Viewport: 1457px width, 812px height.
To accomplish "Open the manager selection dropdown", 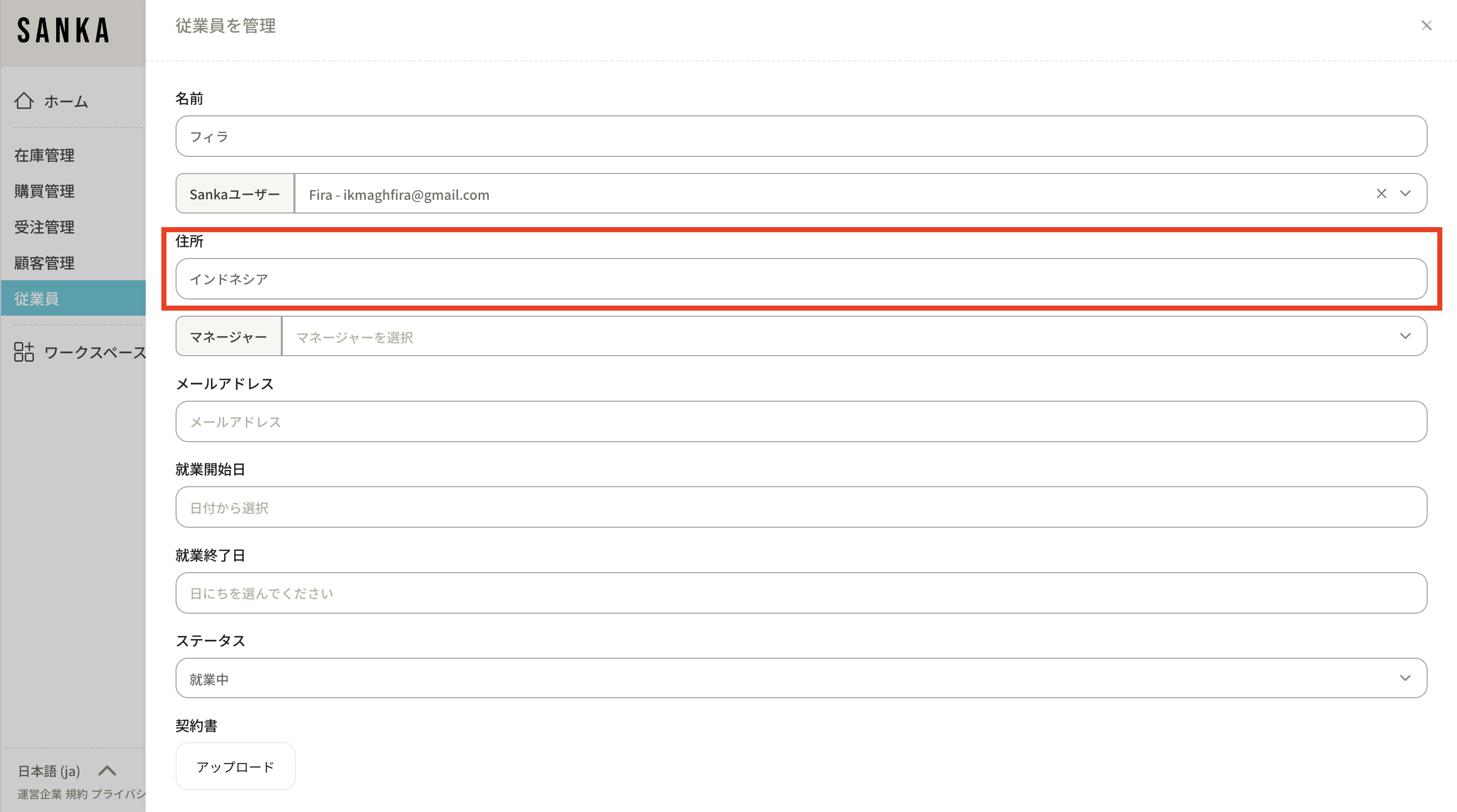I will pyautogui.click(x=854, y=336).
